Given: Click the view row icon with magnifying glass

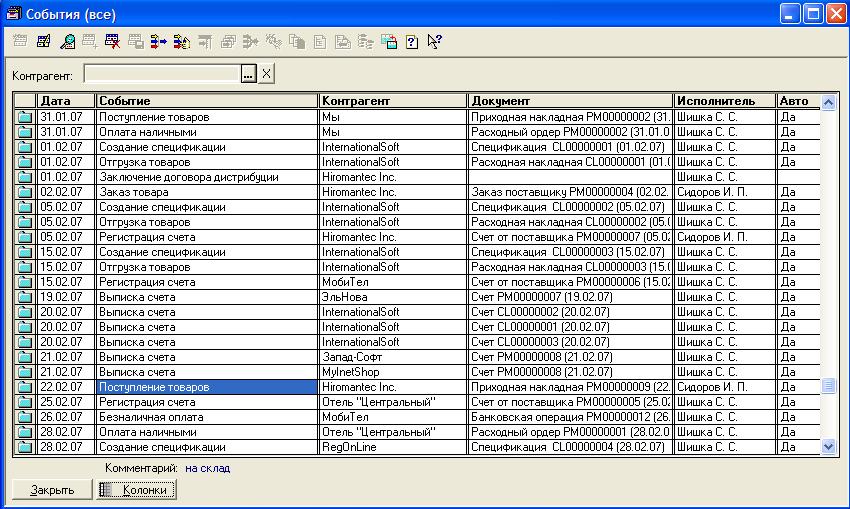Looking at the screenshot, I should coord(67,41).
